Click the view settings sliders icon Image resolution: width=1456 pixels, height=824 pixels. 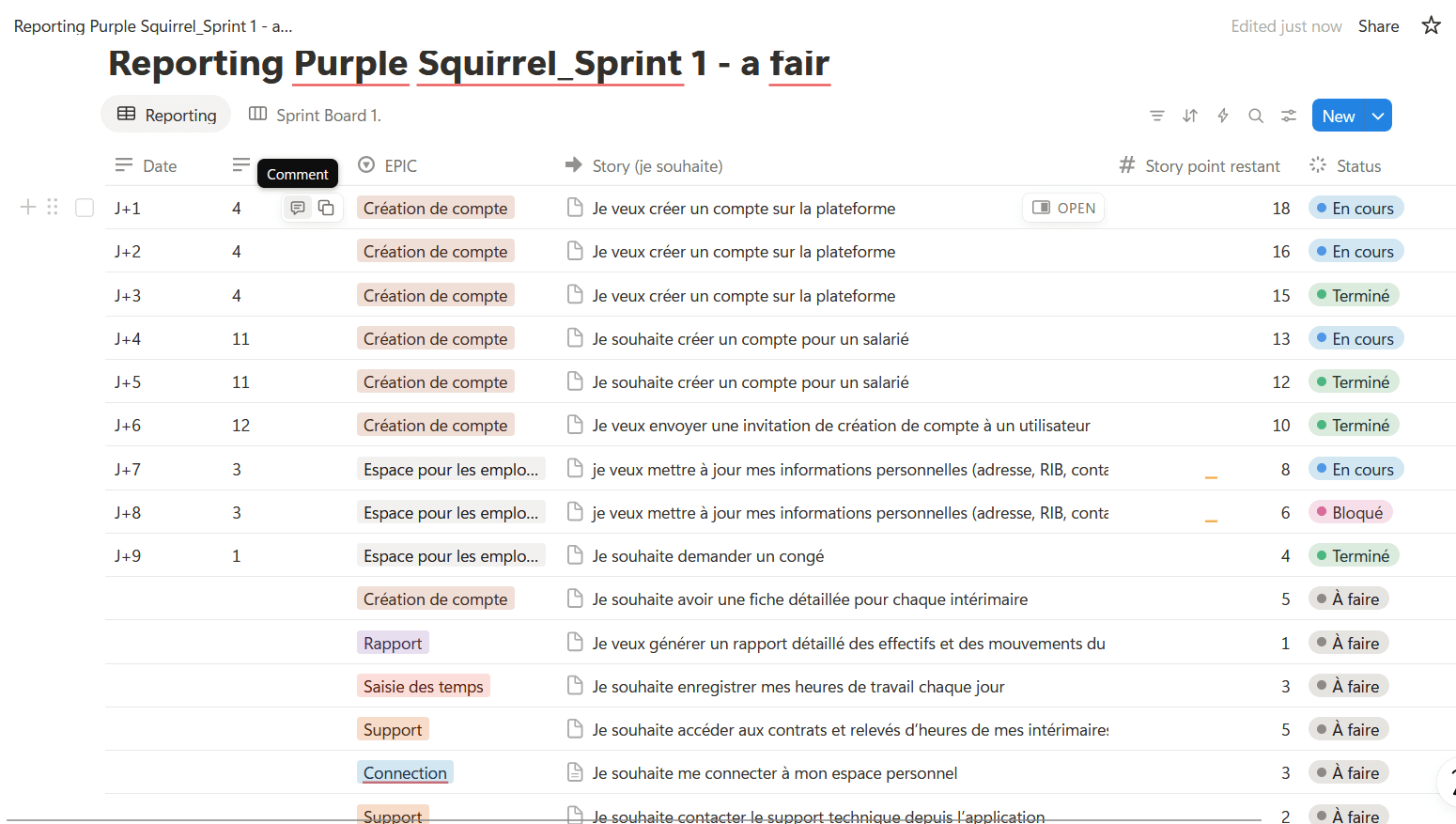pyautogui.click(x=1288, y=115)
